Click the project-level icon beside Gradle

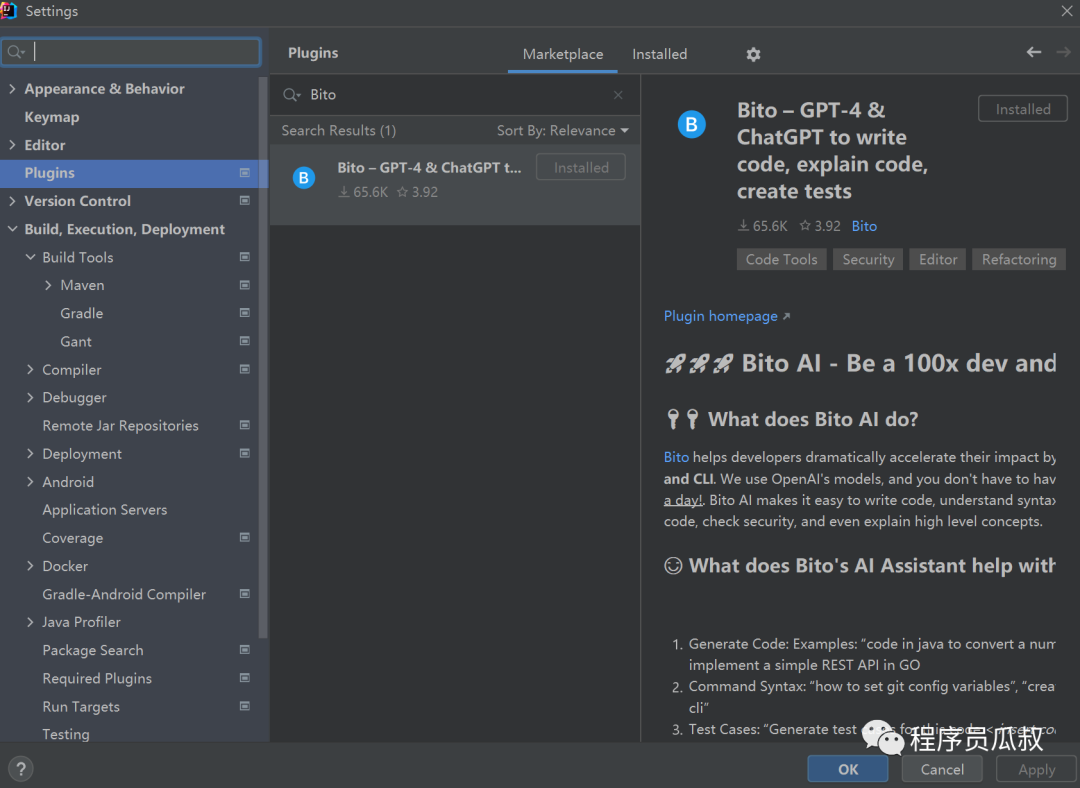click(x=245, y=313)
